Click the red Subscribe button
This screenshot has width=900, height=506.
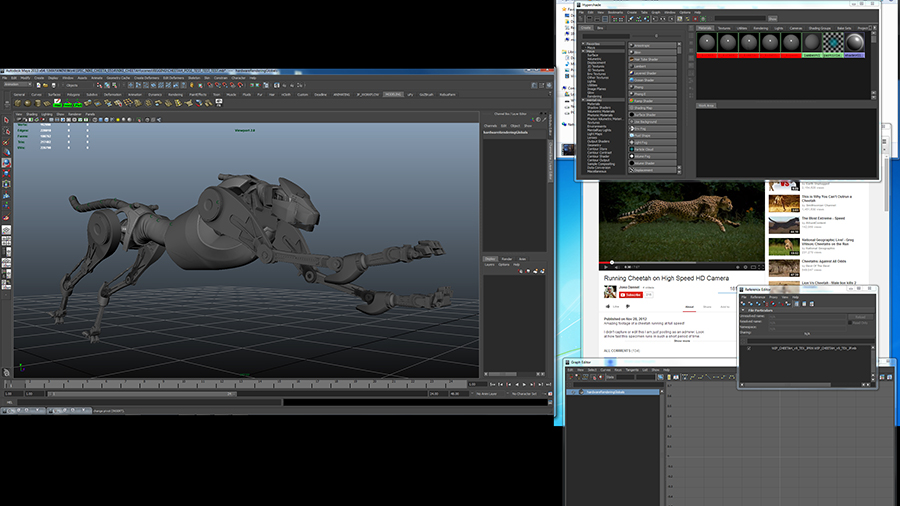632,295
